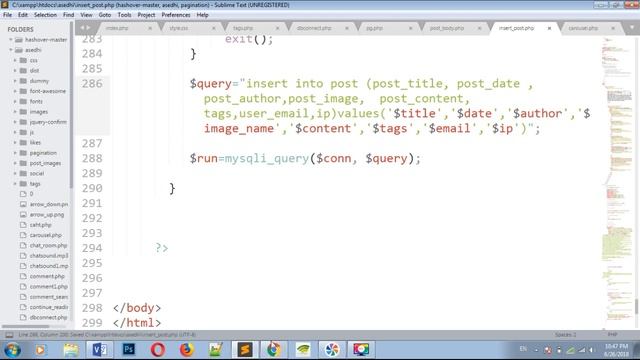The image size is (640, 360).
Task: Select the tags folder in sidebar
Action: tap(35, 184)
